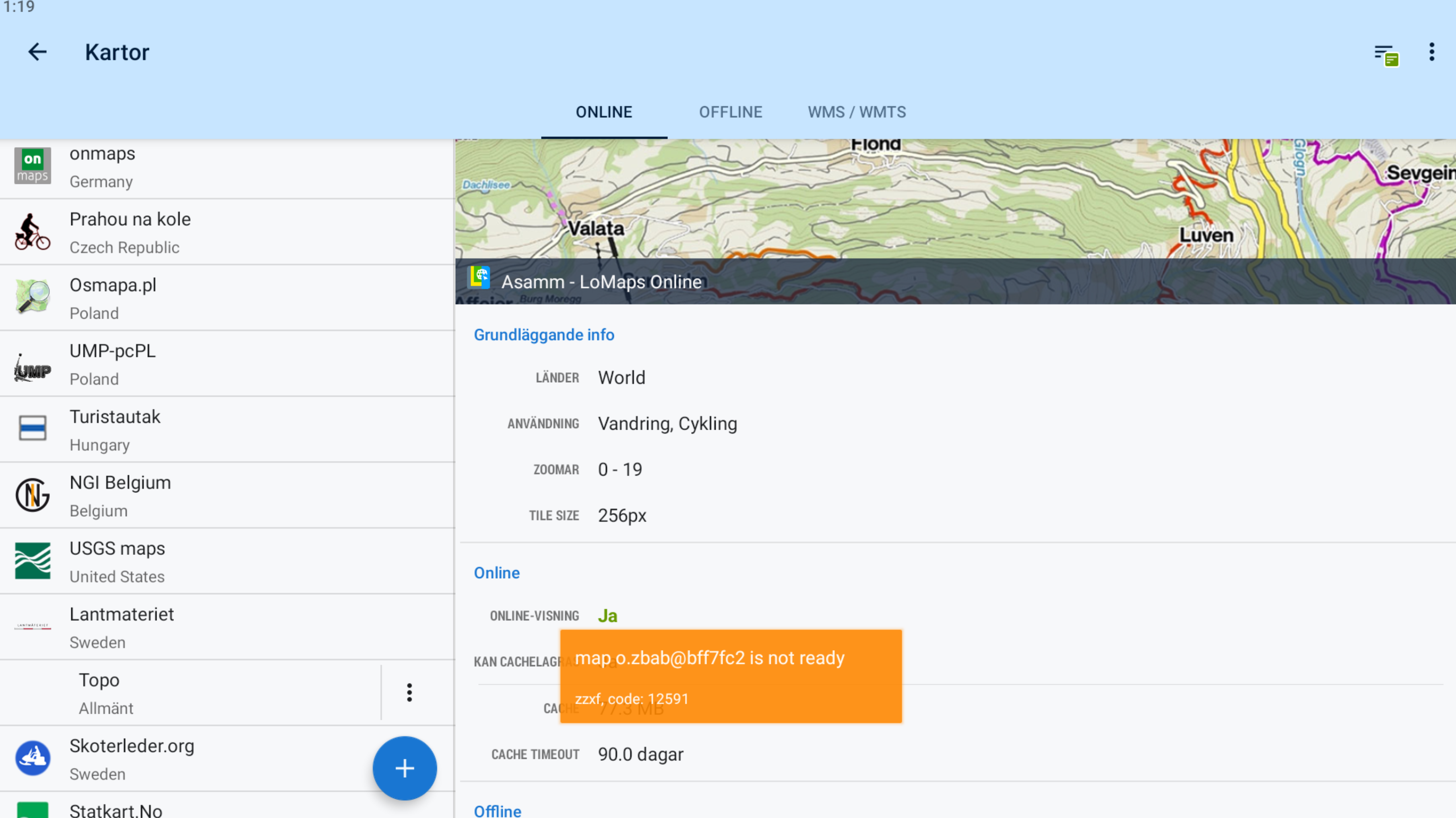This screenshot has width=1456, height=818.
Task: Select Turistautak map entry
Action: [227, 430]
